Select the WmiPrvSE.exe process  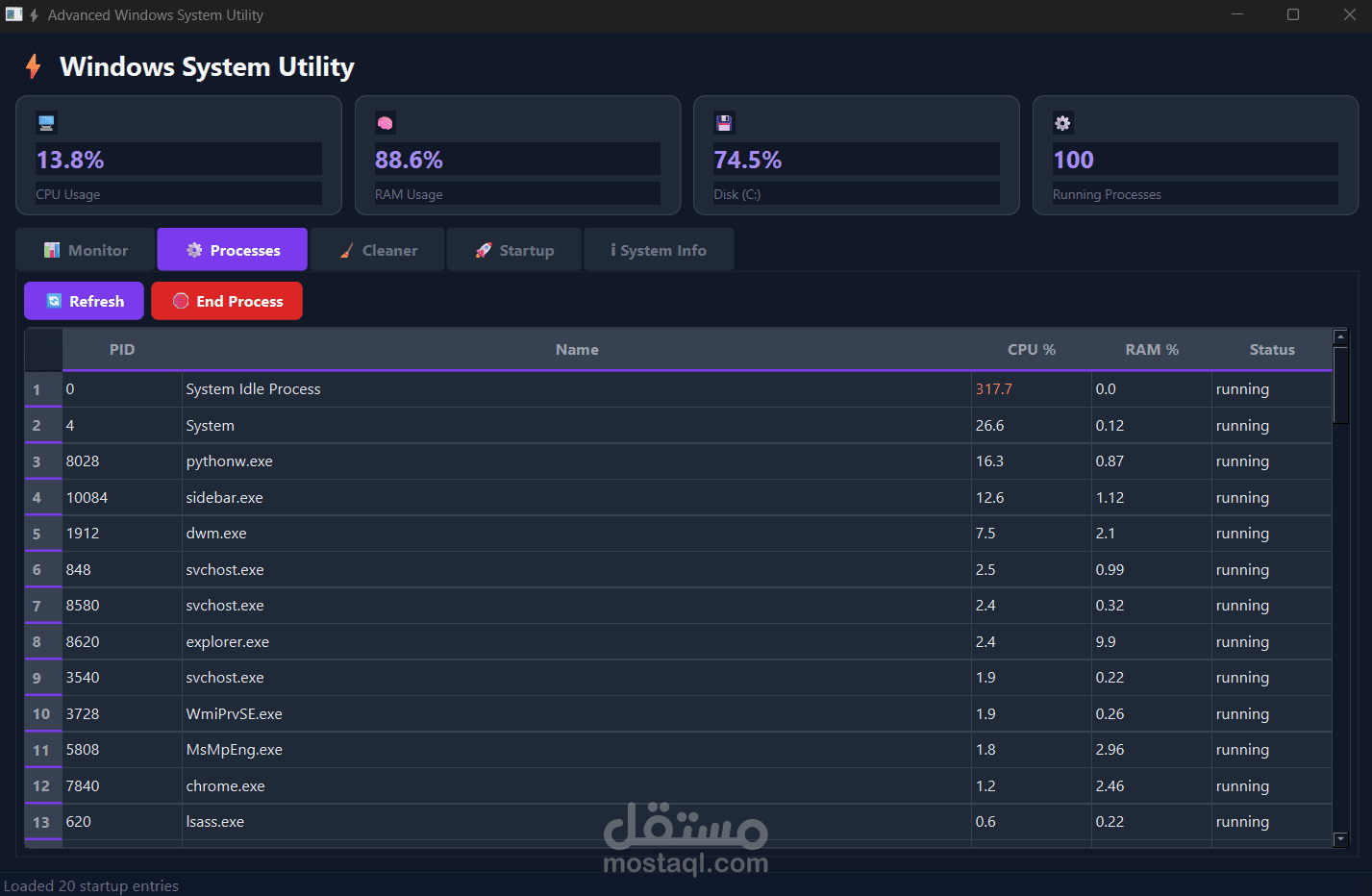pyautogui.click(x=678, y=714)
